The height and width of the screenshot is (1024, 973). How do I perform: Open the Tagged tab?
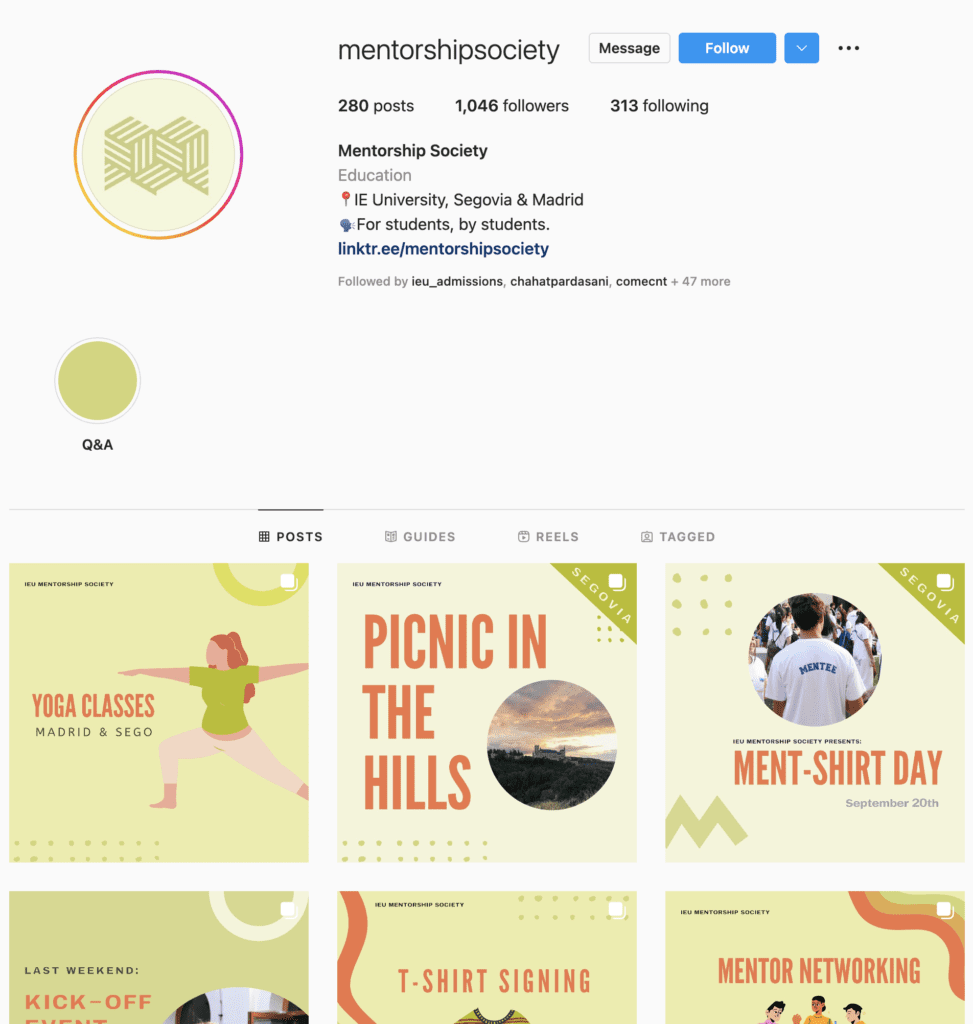click(x=678, y=536)
